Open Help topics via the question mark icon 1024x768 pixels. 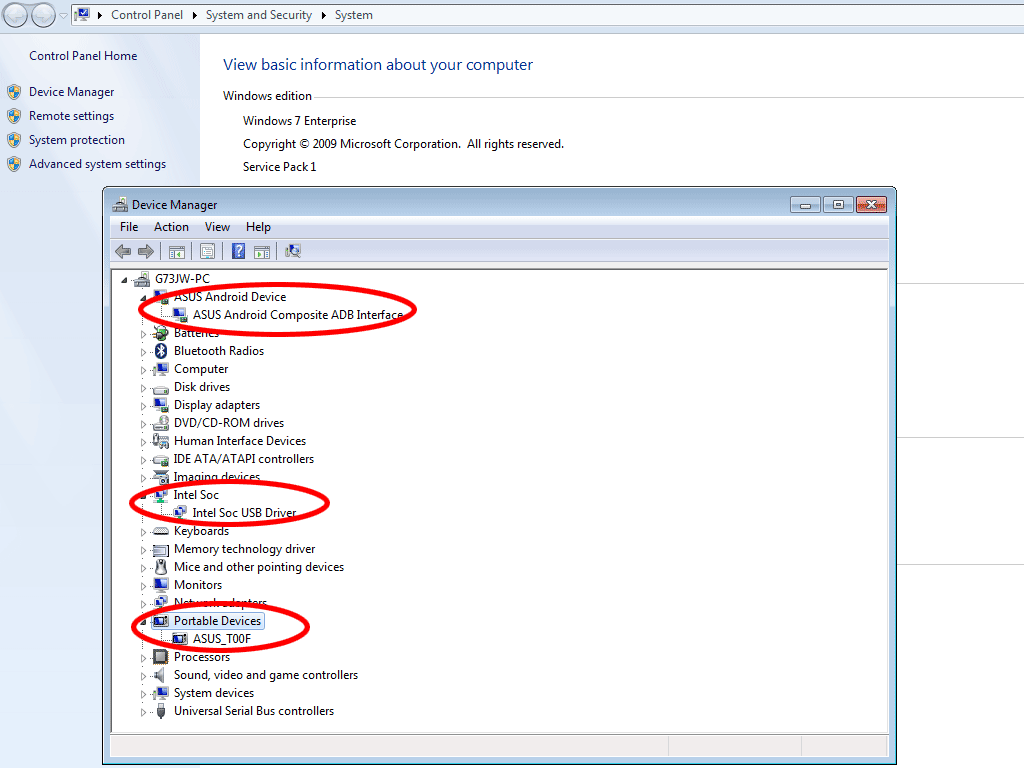(x=237, y=251)
